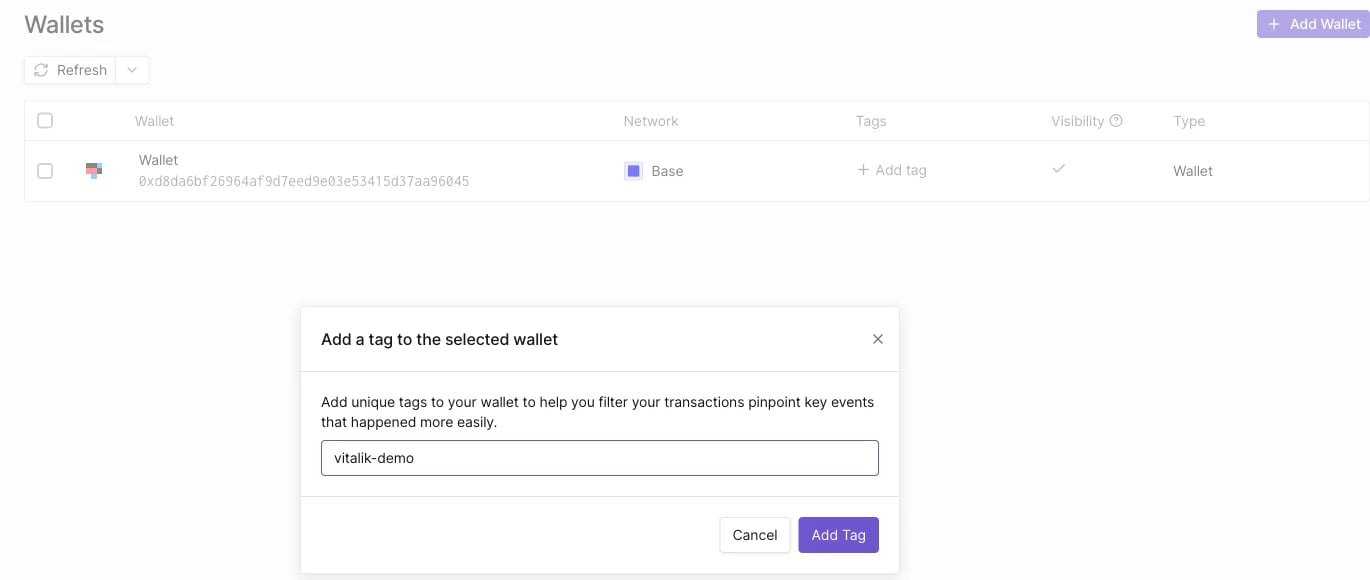Confirm with the Add Tag button

pyautogui.click(x=839, y=535)
